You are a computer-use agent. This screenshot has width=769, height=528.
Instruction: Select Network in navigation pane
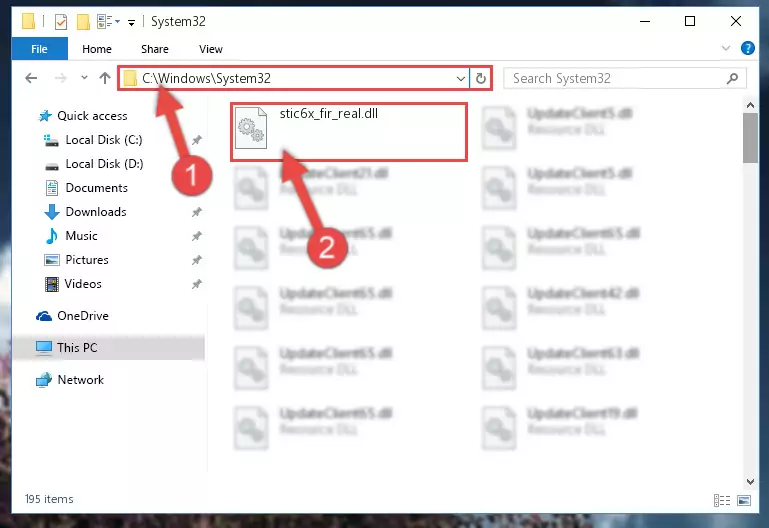80,380
